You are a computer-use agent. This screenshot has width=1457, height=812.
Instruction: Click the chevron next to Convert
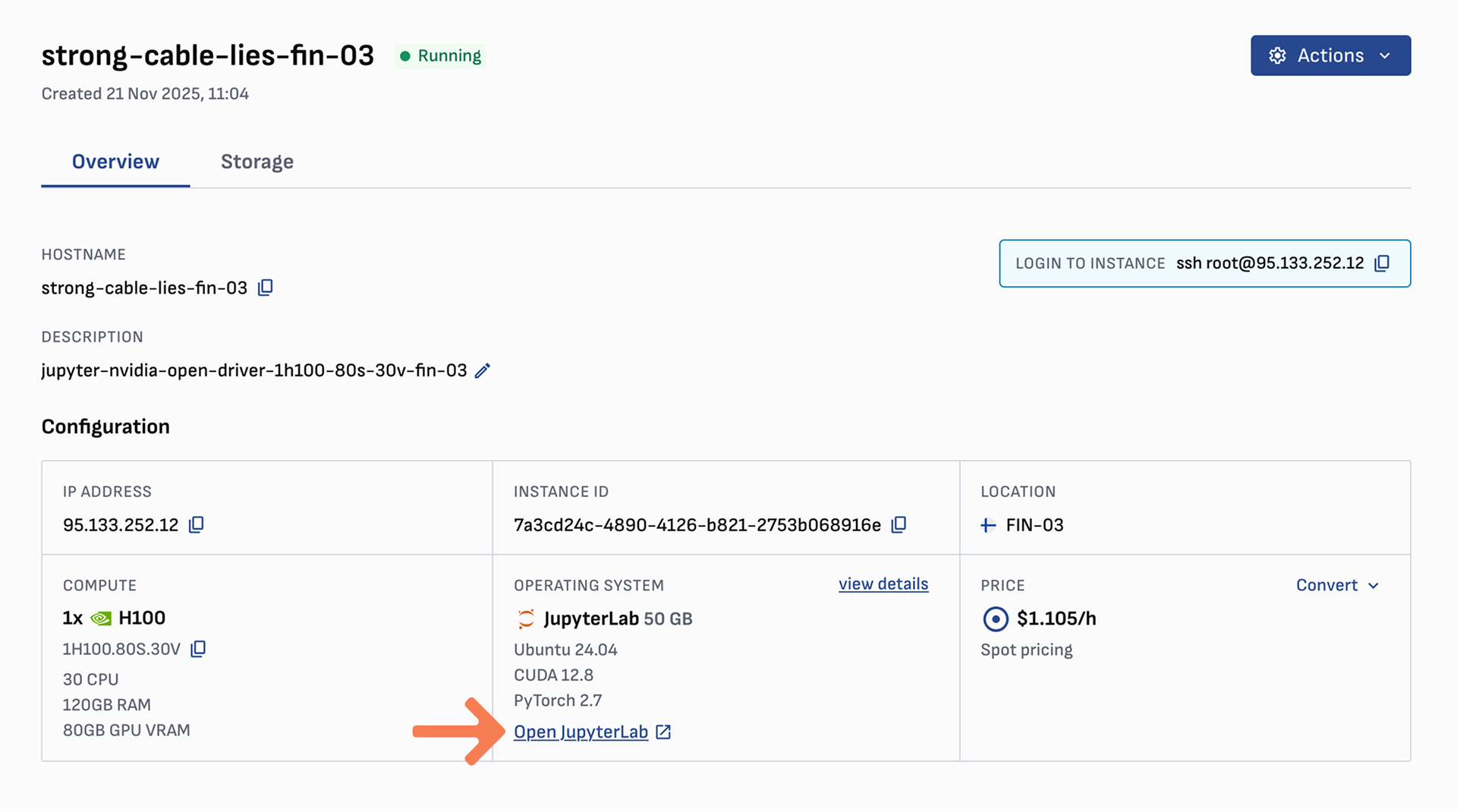pyautogui.click(x=1374, y=586)
